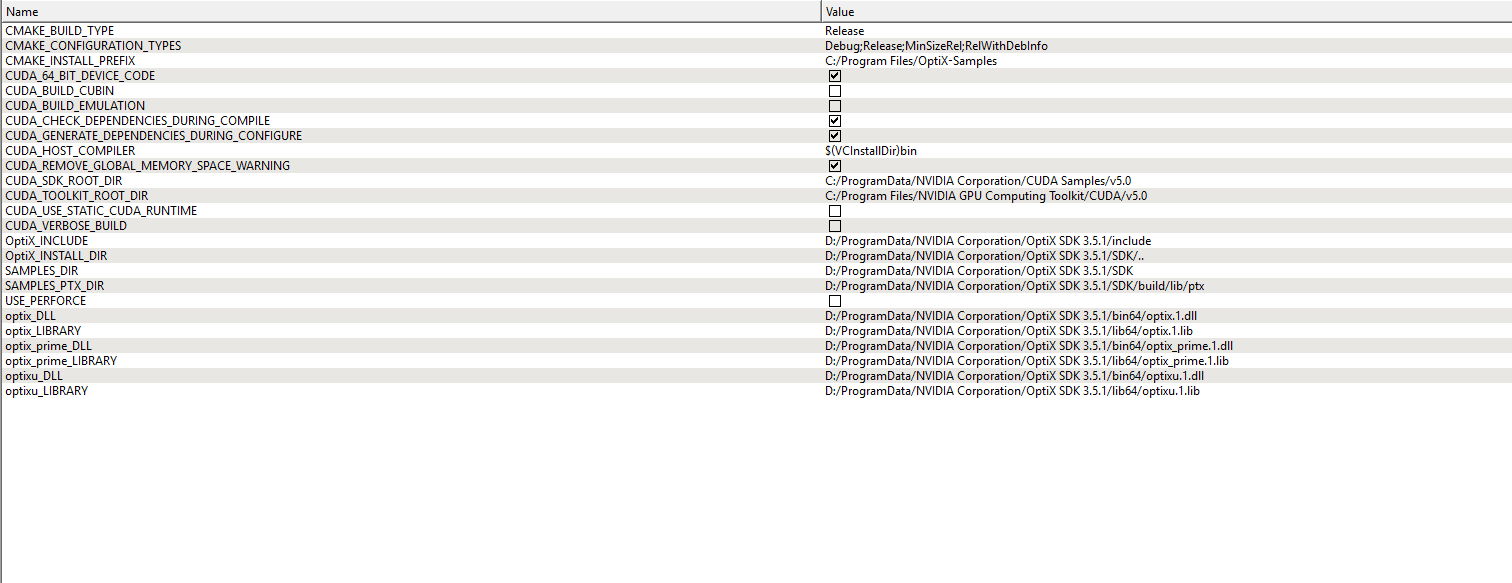Sort by the Value column header
Image resolution: width=1512 pixels, height=583 pixels.
pos(1166,11)
